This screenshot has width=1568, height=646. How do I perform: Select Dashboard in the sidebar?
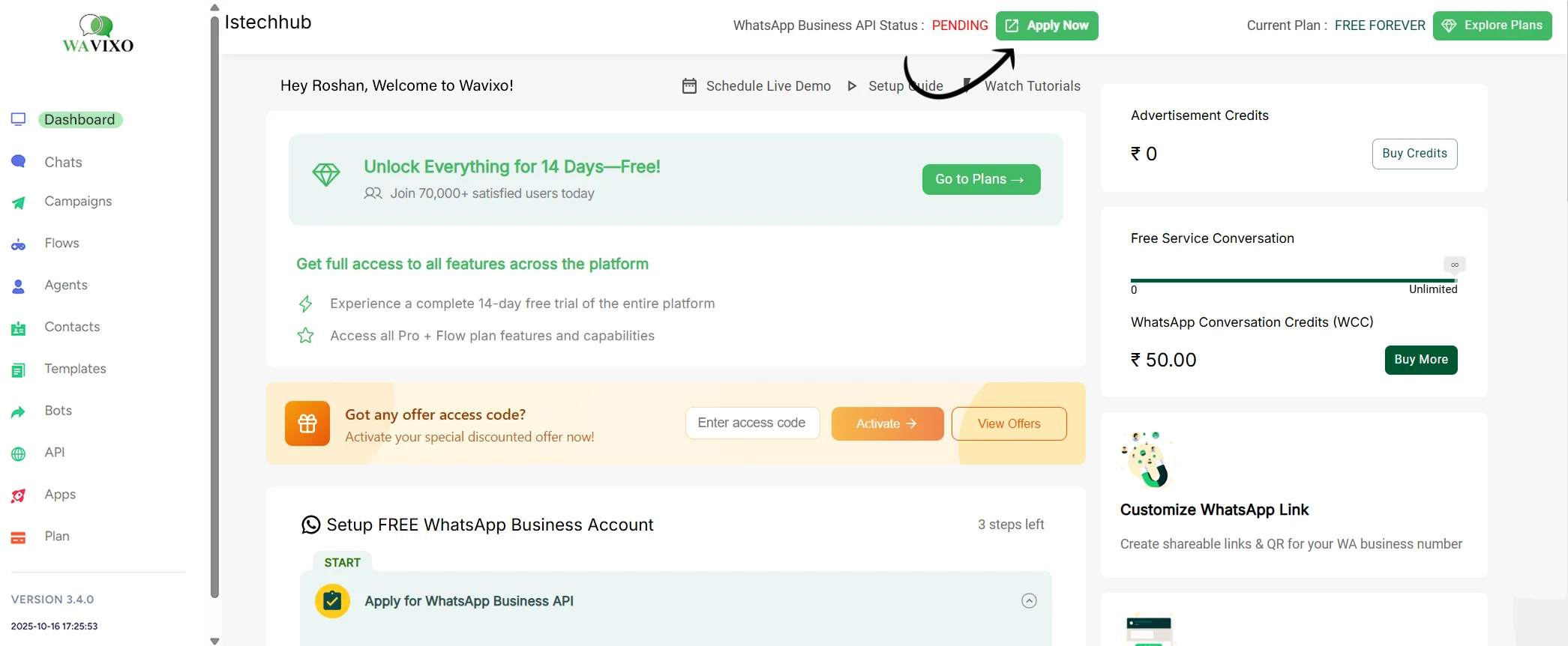click(x=79, y=120)
